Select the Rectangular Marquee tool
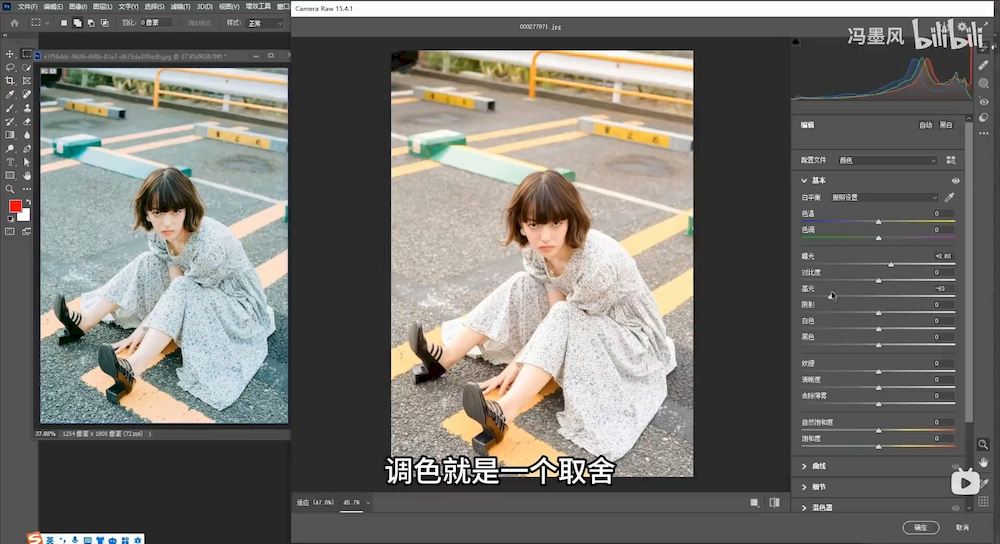The image size is (1000, 544). pyautogui.click(x=26, y=54)
